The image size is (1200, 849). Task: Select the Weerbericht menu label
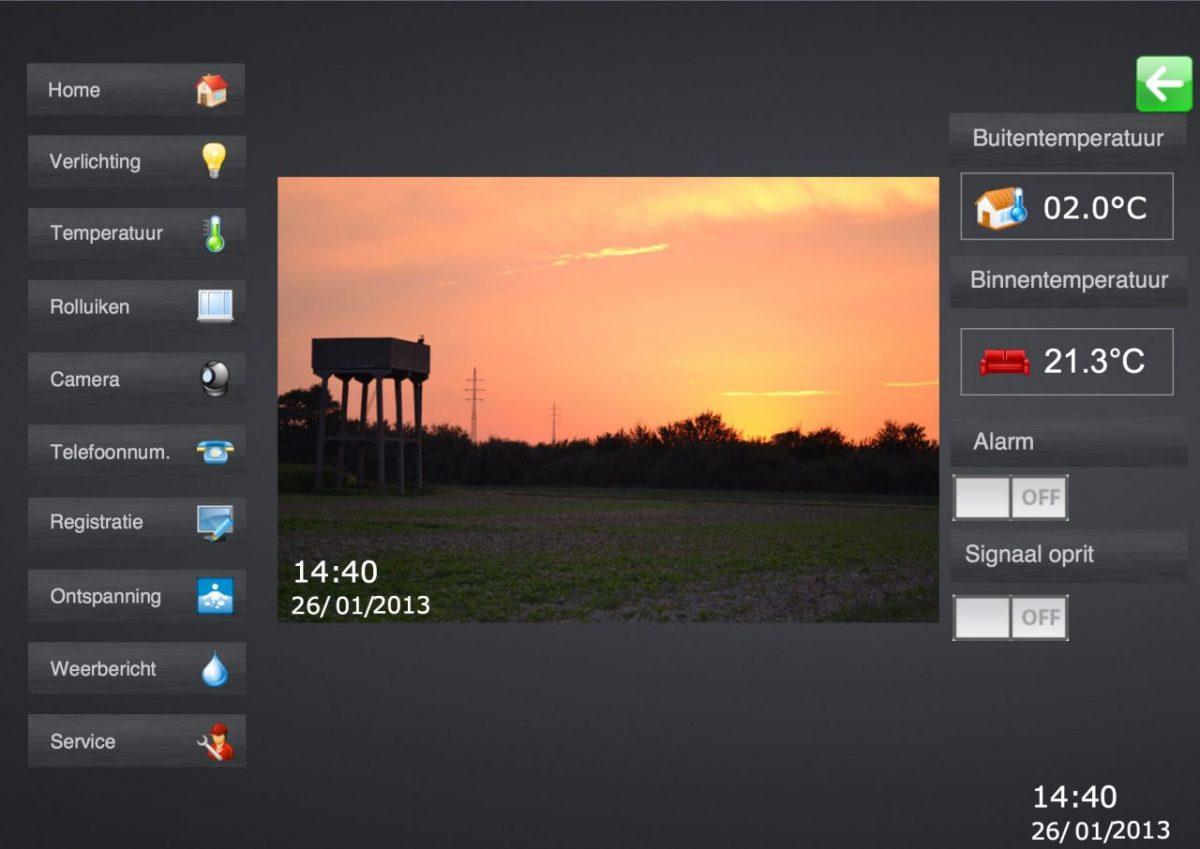click(x=103, y=669)
